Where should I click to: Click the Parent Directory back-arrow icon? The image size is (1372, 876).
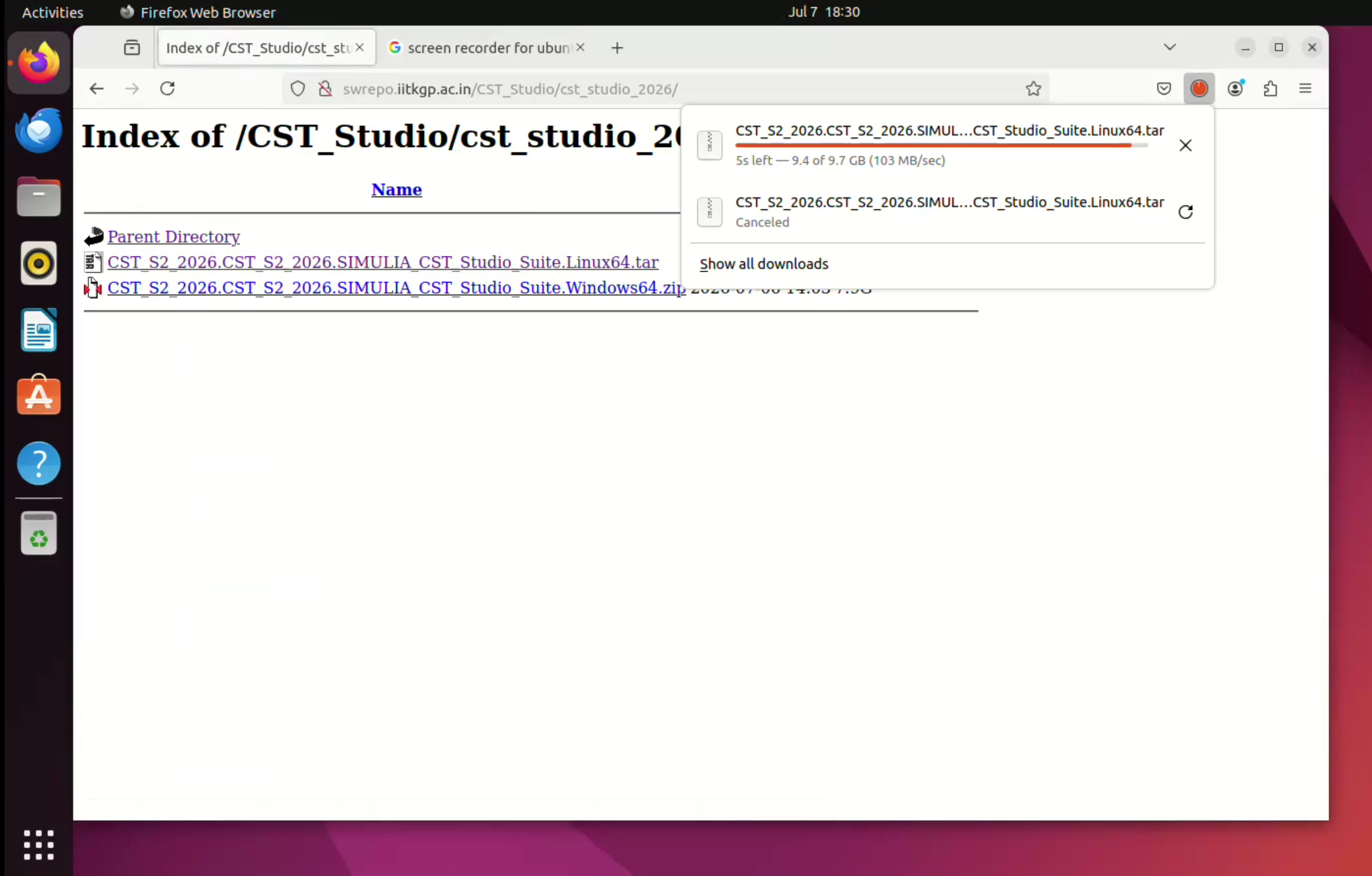[x=93, y=236]
